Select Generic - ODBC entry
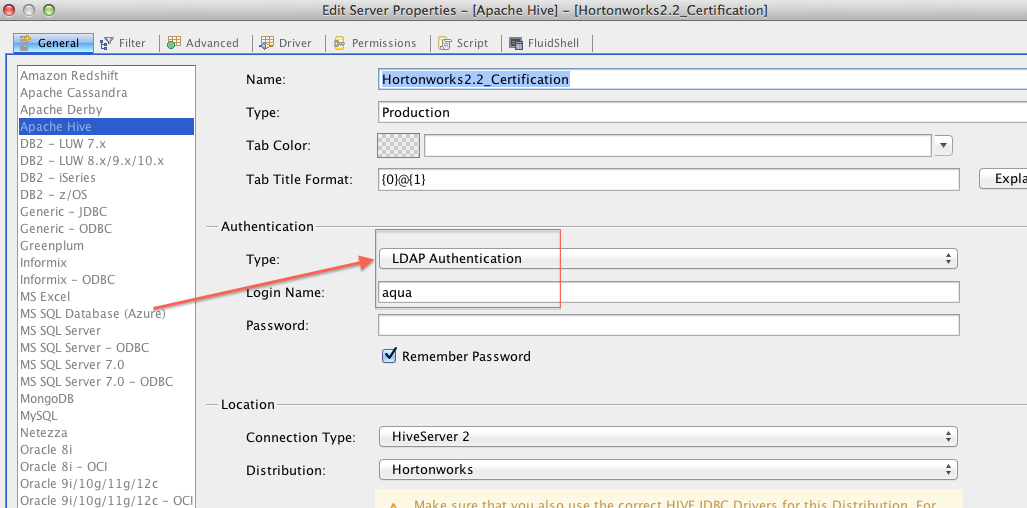Screen dimensions: 1027x508 coord(107,229)
